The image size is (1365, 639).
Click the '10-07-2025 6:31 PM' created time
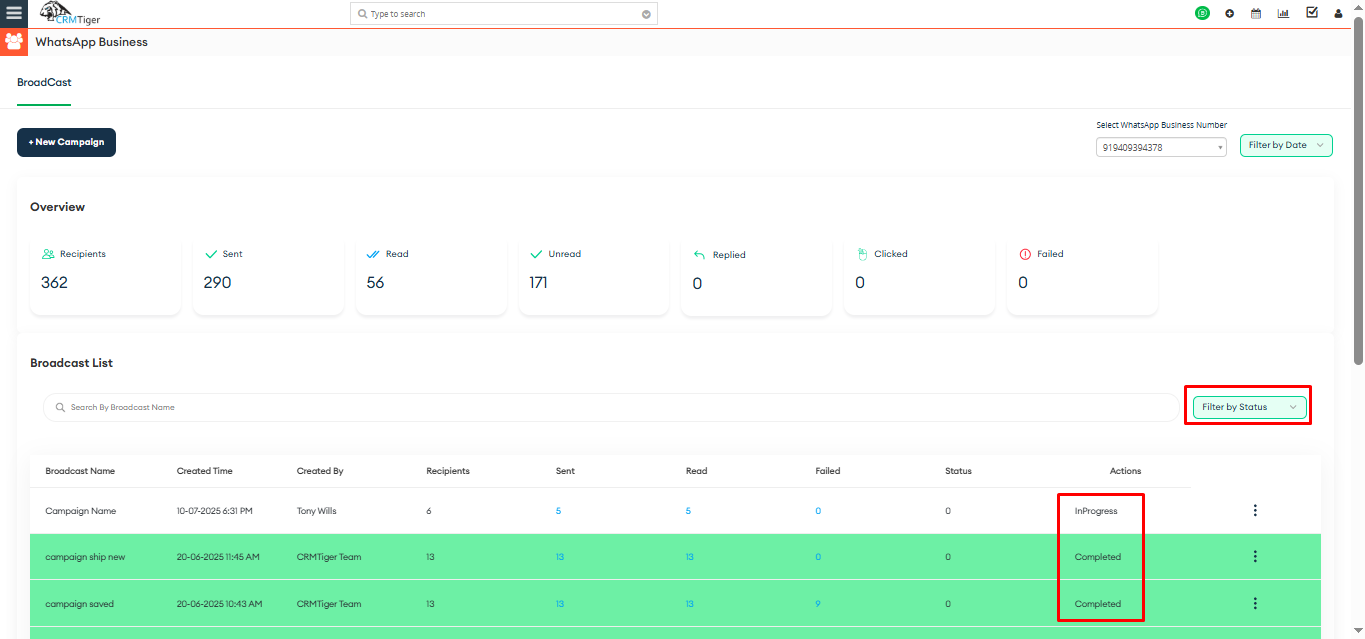(x=215, y=511)
